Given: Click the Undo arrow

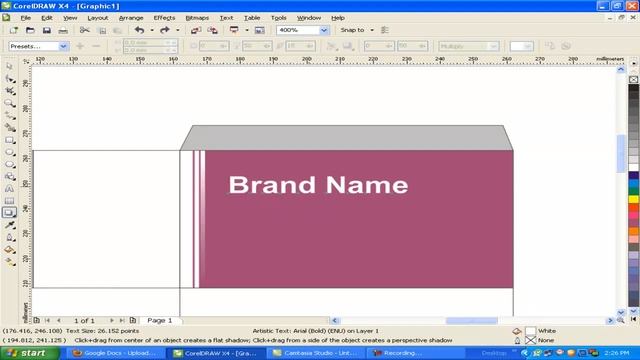Looking at the screenshot, I should pyautogui.click(x=140, y=30).
